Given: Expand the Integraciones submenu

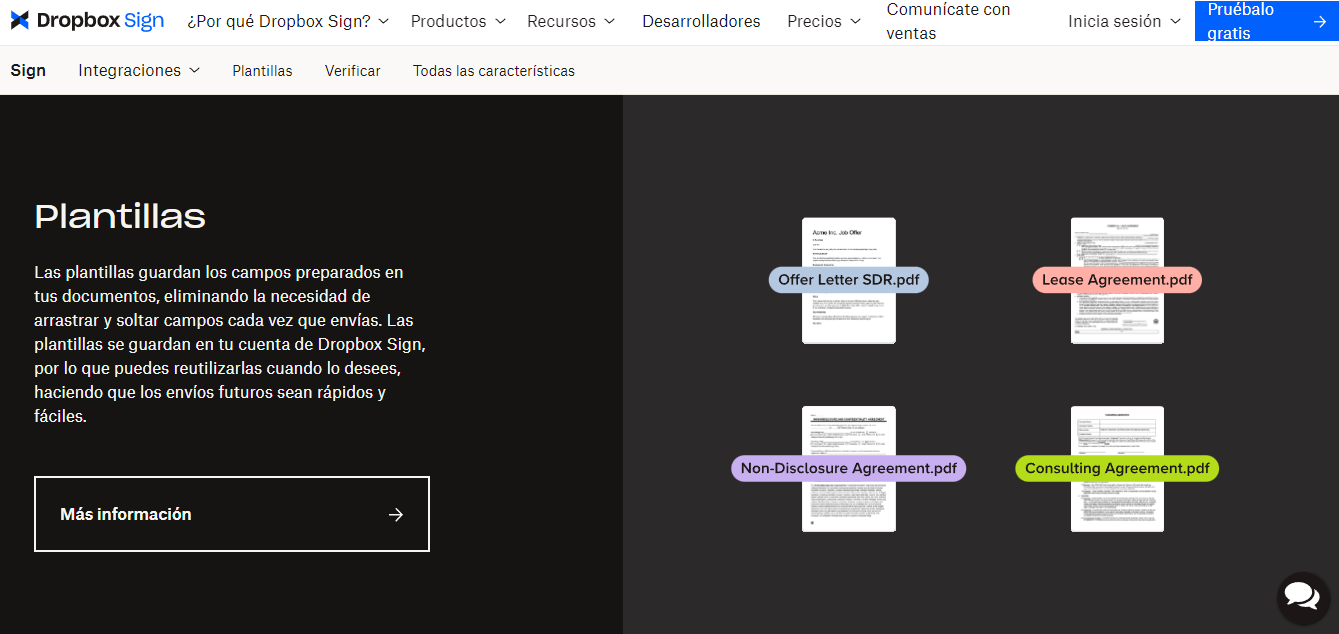Looking at the screenshot, I should (x=139, y=70).
